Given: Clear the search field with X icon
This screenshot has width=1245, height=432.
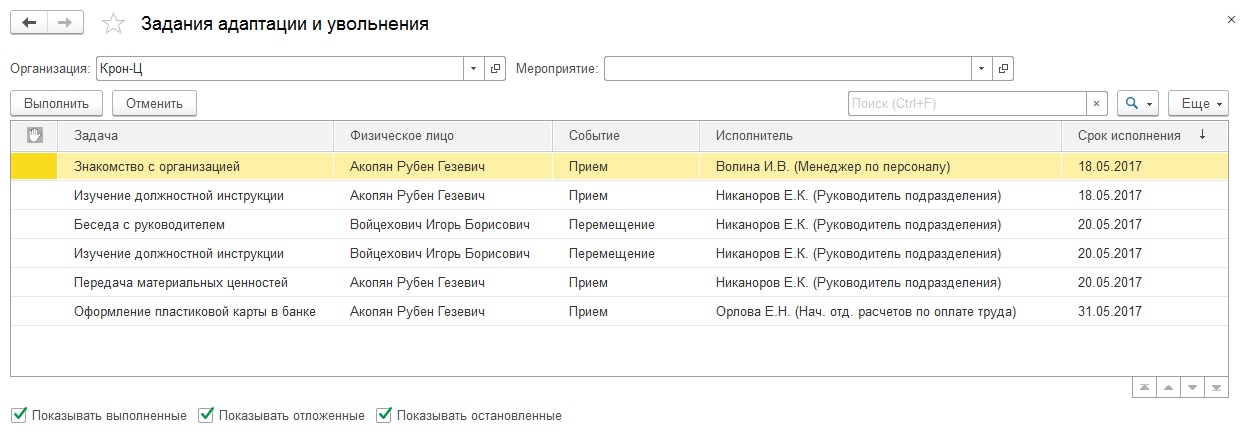Looking at the screenshot, I should (1097, 103).
